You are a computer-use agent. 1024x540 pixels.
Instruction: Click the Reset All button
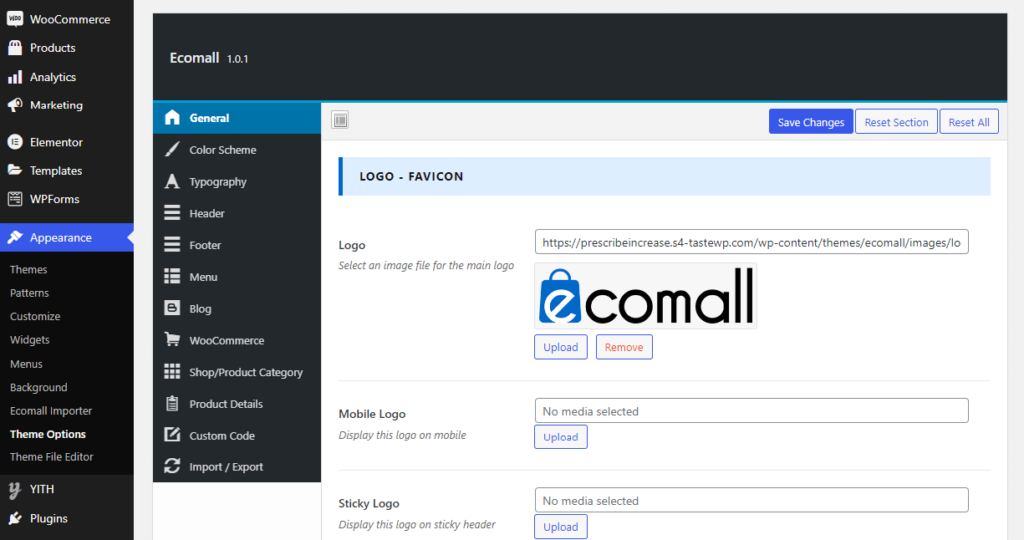(968, 122)
